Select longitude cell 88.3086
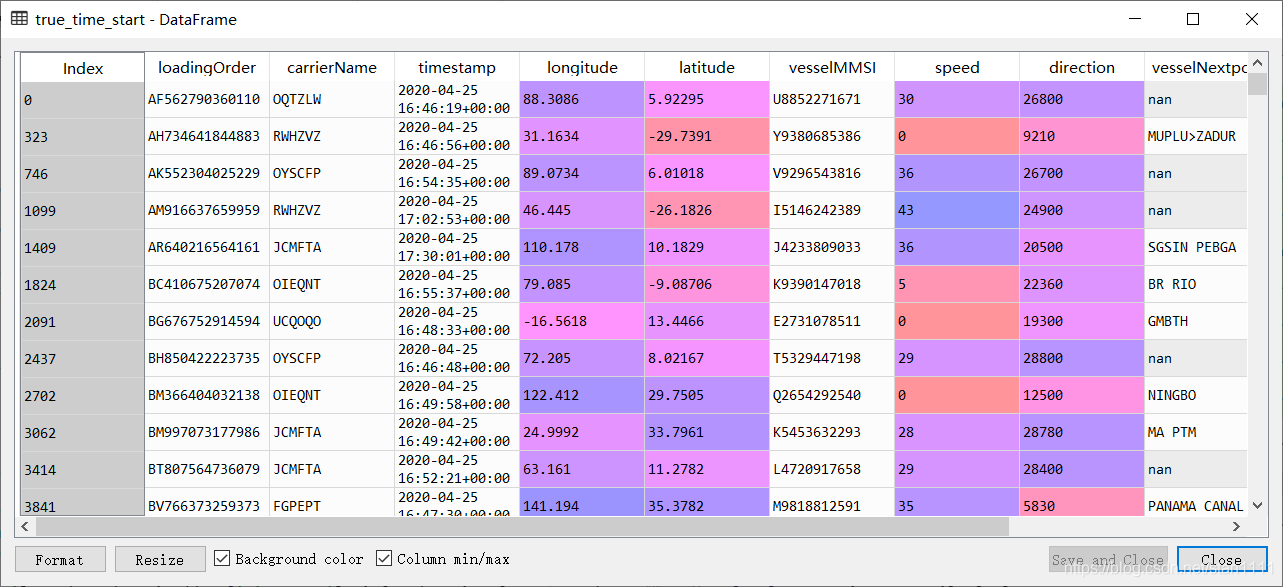The height and width of the screenshot is (587, 1283). click(582, 99)
